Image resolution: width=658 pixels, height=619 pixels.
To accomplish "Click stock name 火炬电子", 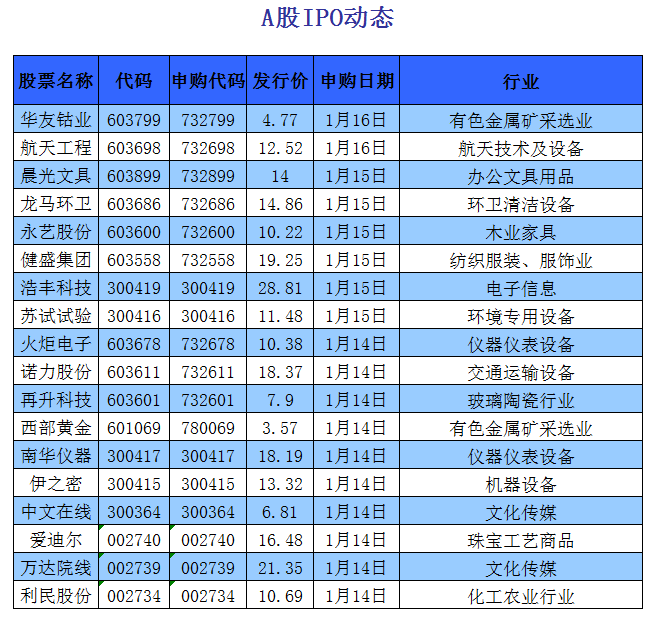I will pyautogui.click(x=56, y=344).
